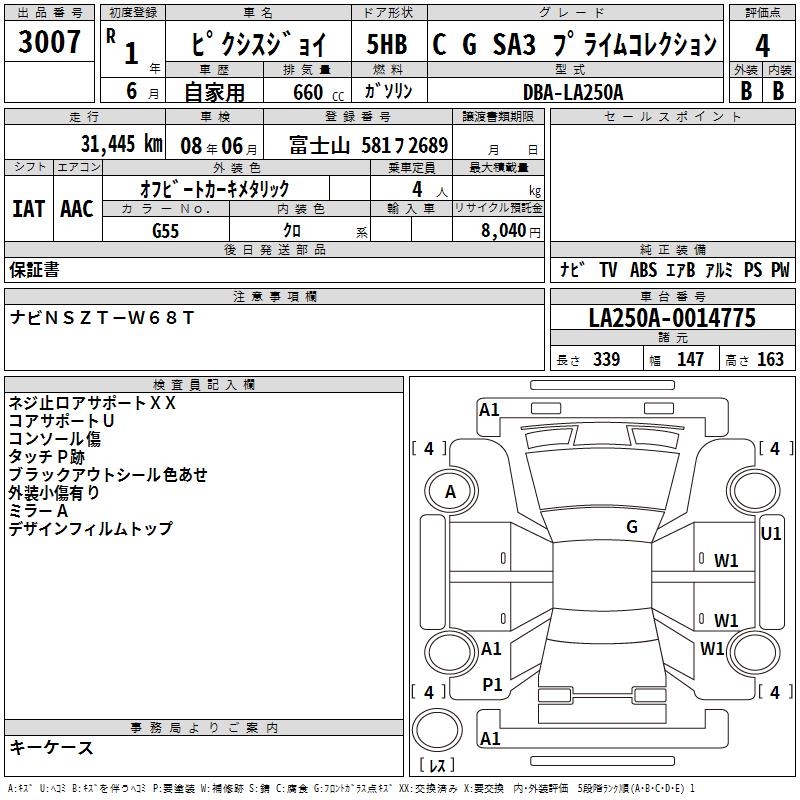
Task: Select air conditioner value AAC
Action: 77,209
